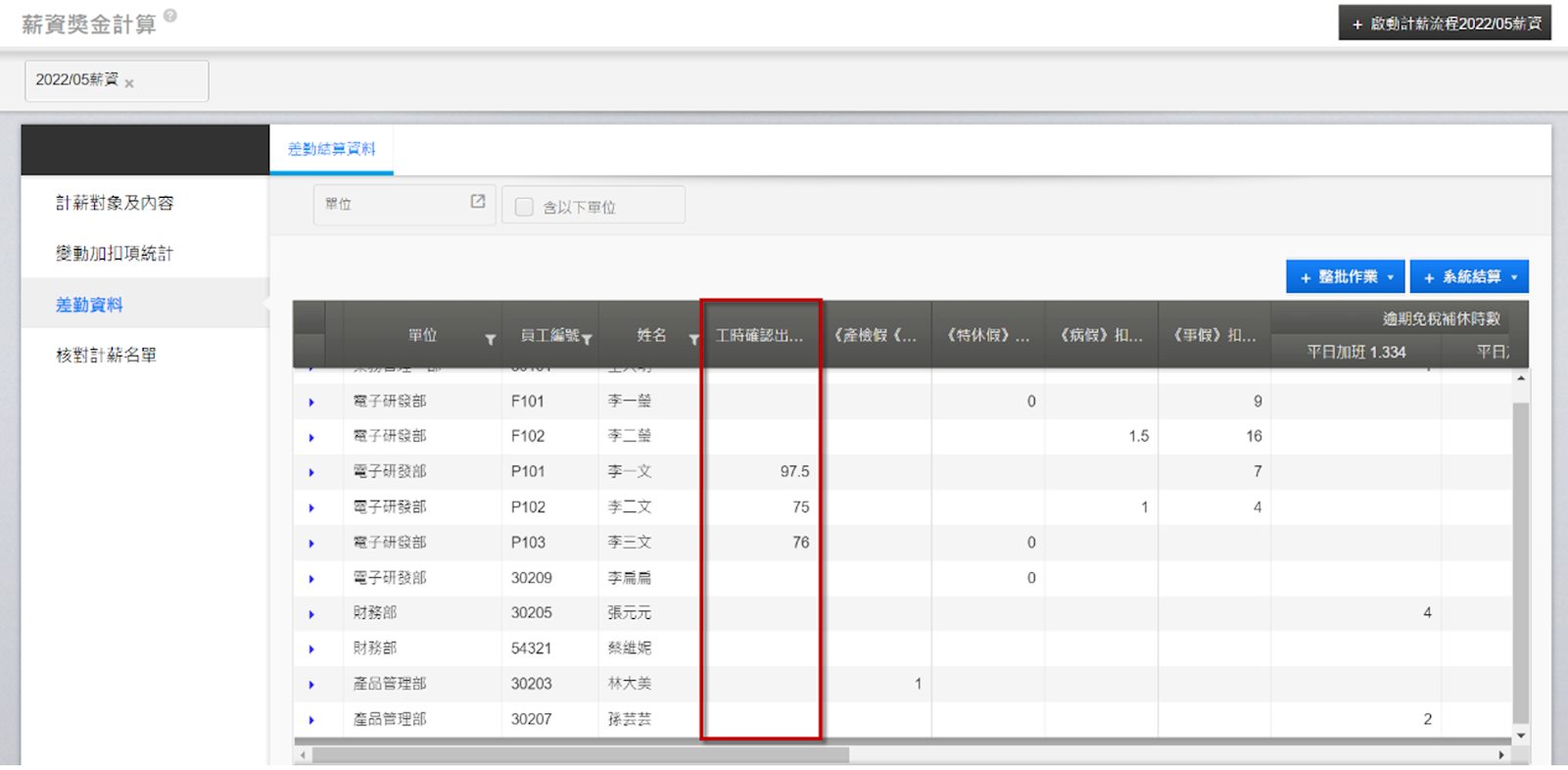
Task: Switch to the 差勤結算資料 tab
Action: [331, 149]
